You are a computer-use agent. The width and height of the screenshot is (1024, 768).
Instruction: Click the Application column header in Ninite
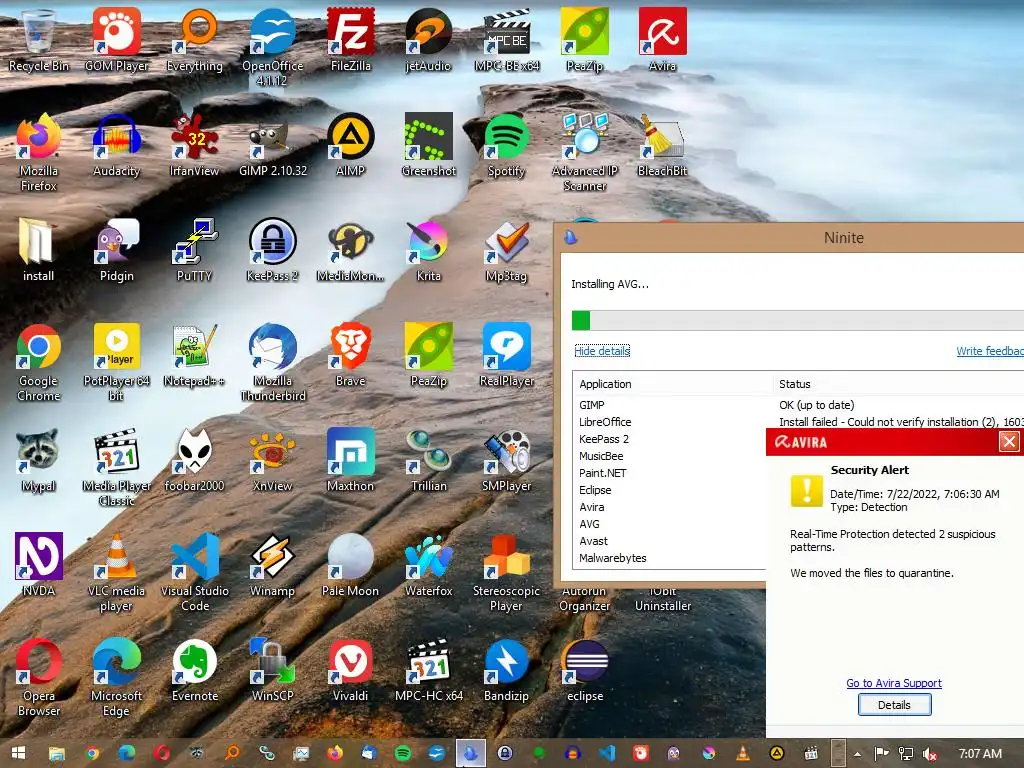pos(673,384)
